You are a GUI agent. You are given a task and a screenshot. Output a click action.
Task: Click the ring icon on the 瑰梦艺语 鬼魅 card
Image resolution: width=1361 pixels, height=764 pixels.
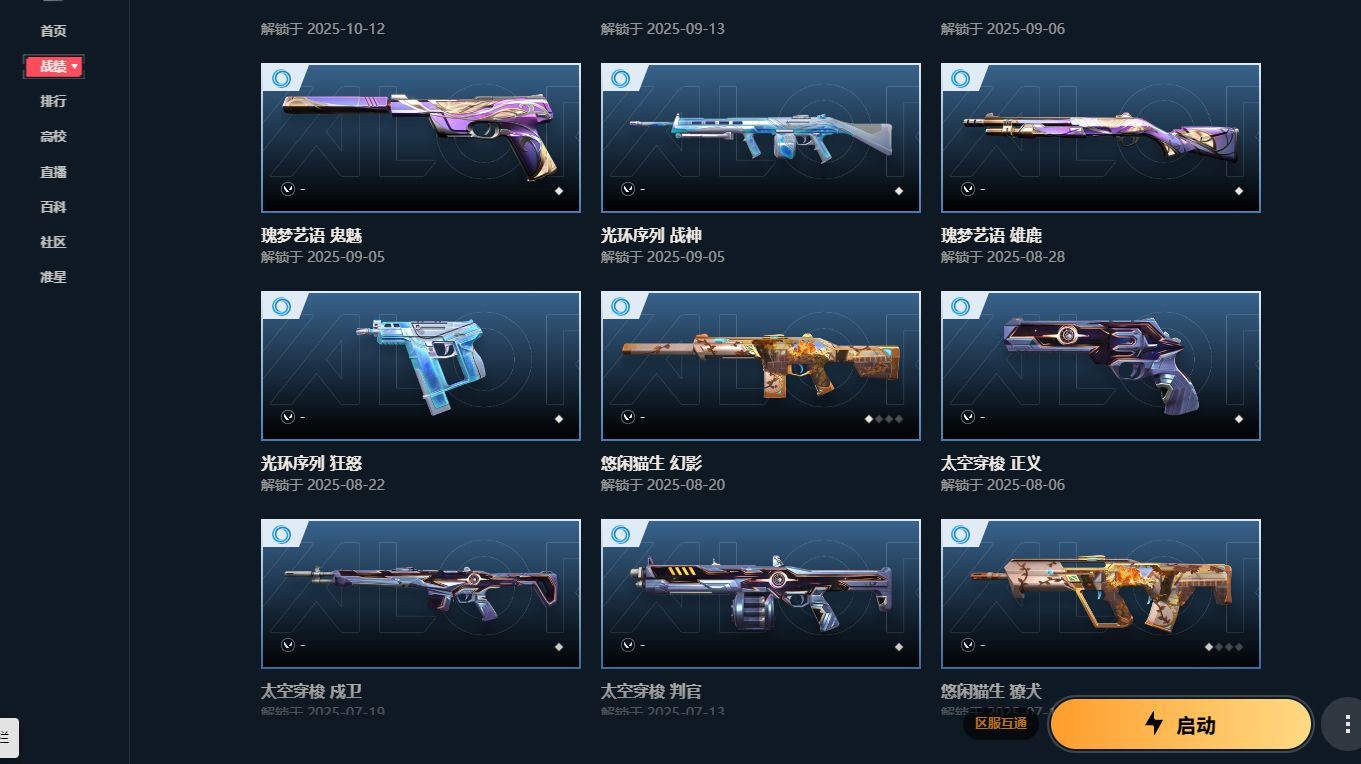click(x=281, y=78)
